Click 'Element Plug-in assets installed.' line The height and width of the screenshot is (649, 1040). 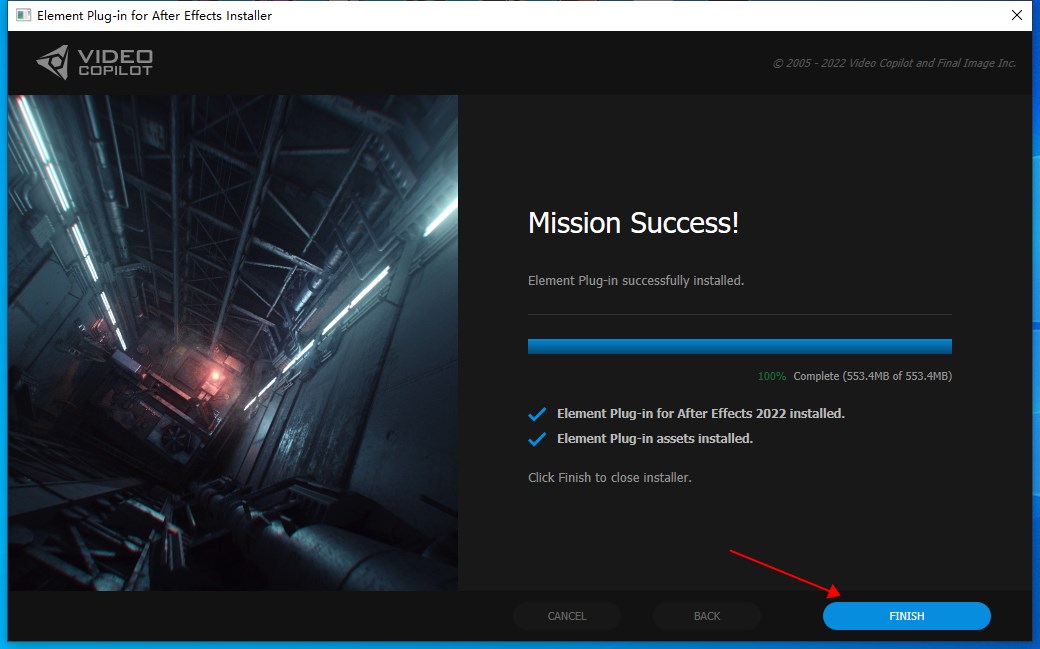tap(655, 439)
